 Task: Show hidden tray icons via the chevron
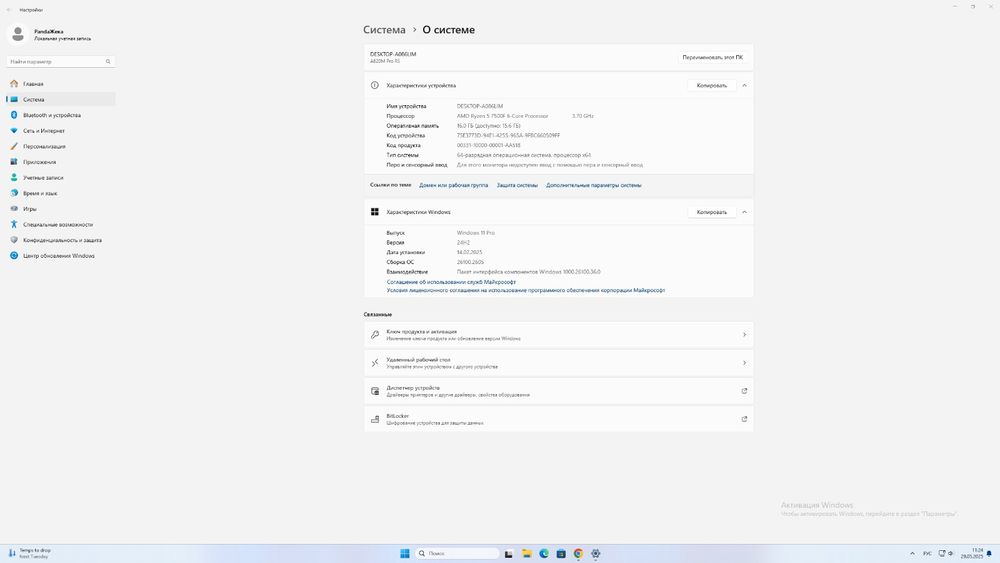coord(912,553)
